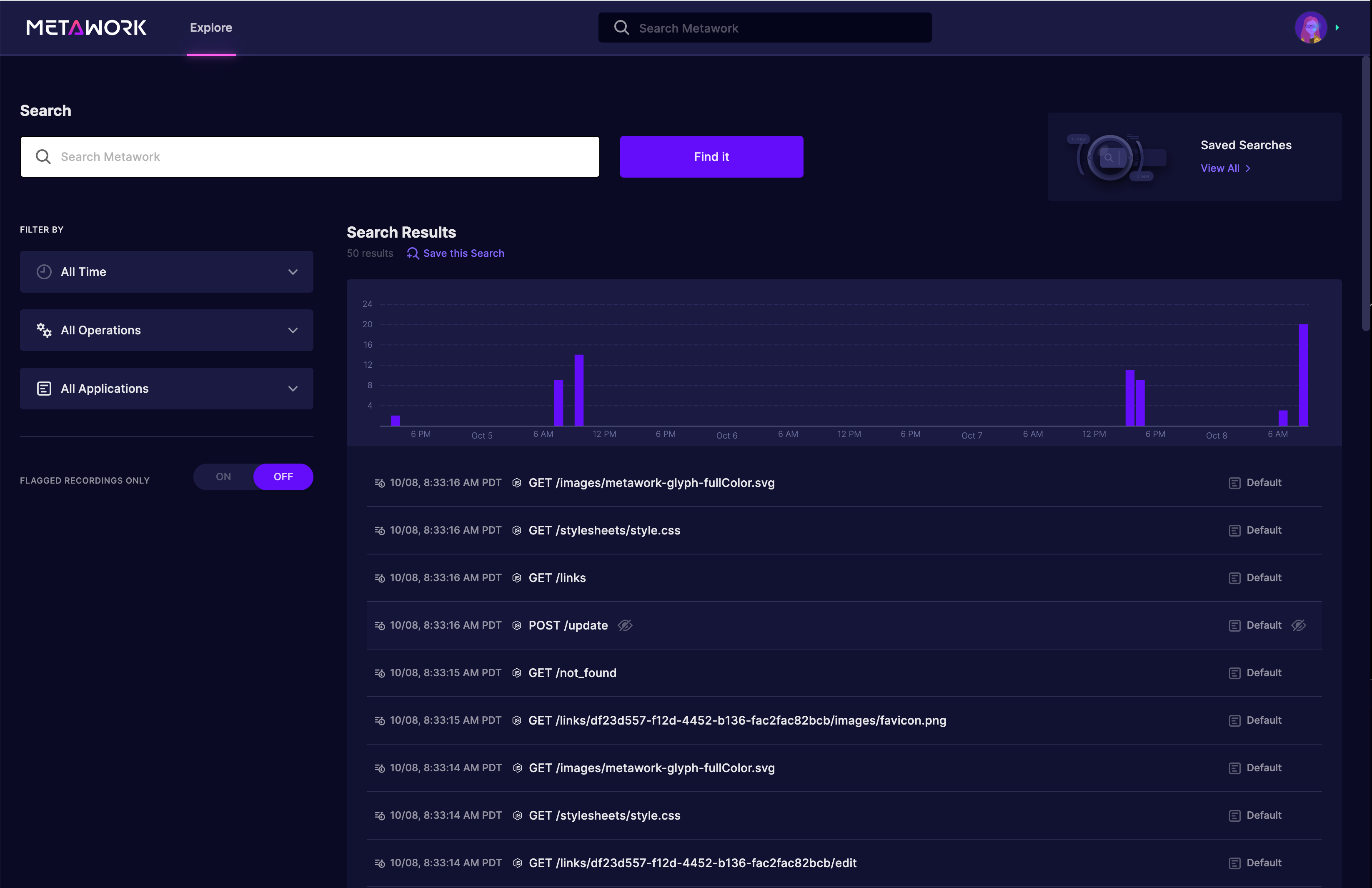This screenshot has height=888, width=1372.
Task: Click the Metawork logo
Action: pos(86,28)
